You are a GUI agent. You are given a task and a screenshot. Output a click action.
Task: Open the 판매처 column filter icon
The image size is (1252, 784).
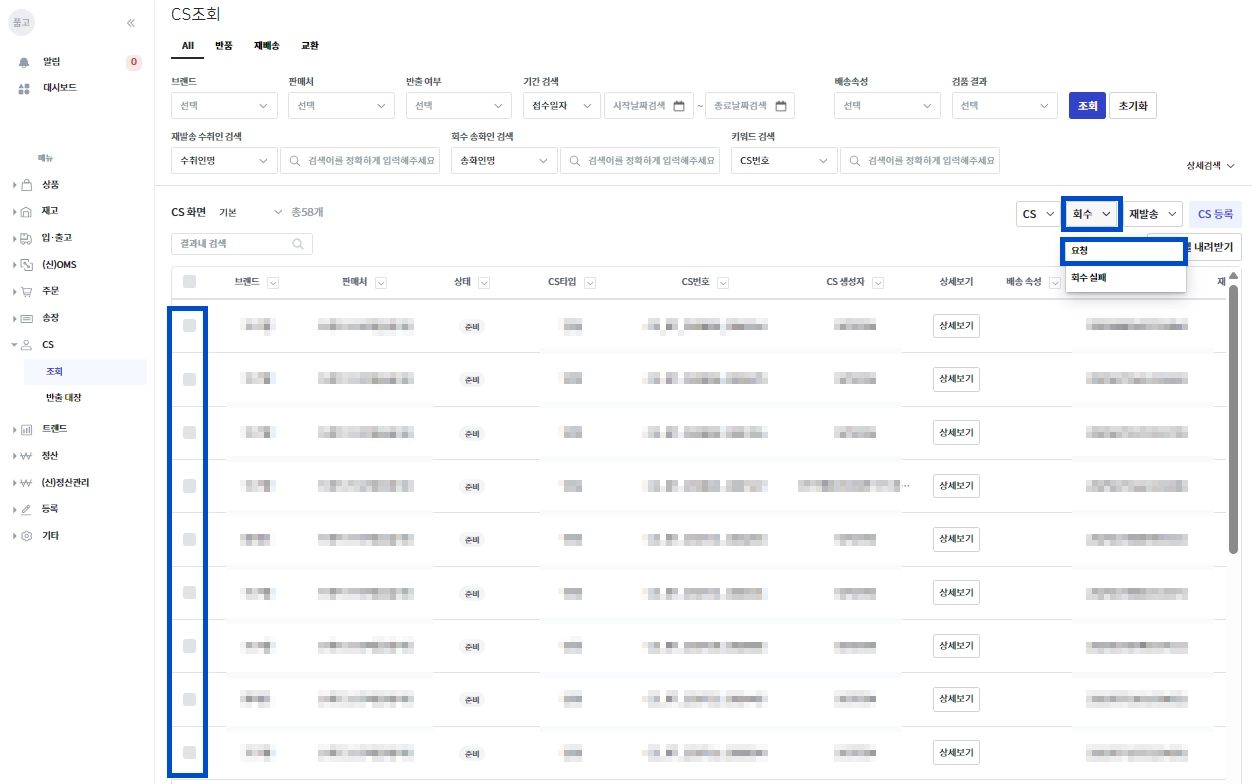381,283
